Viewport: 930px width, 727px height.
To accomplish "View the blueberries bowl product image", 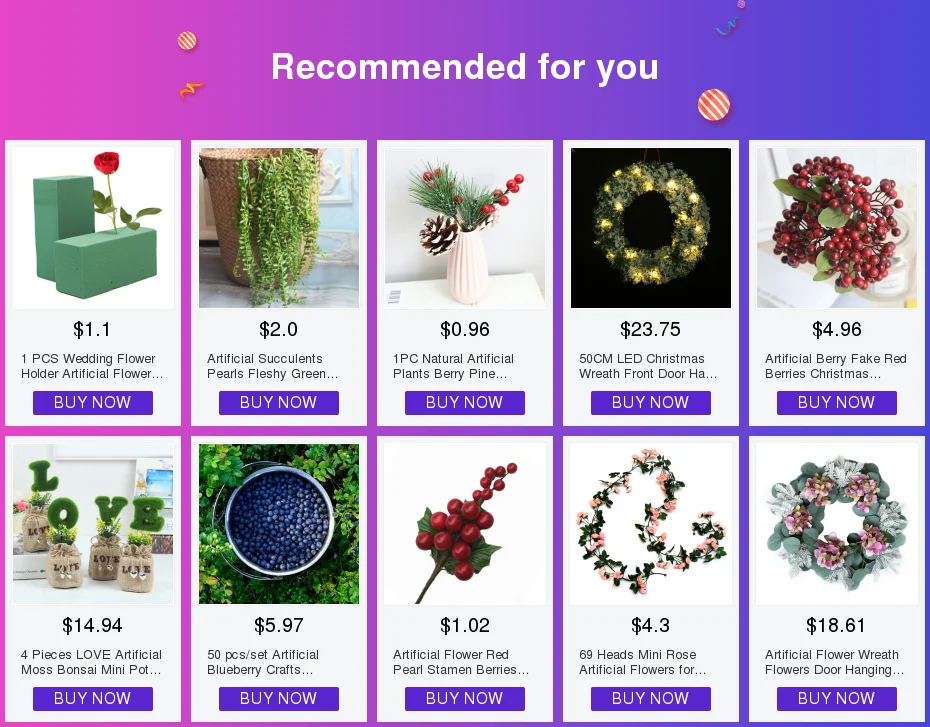I will 279,524.
